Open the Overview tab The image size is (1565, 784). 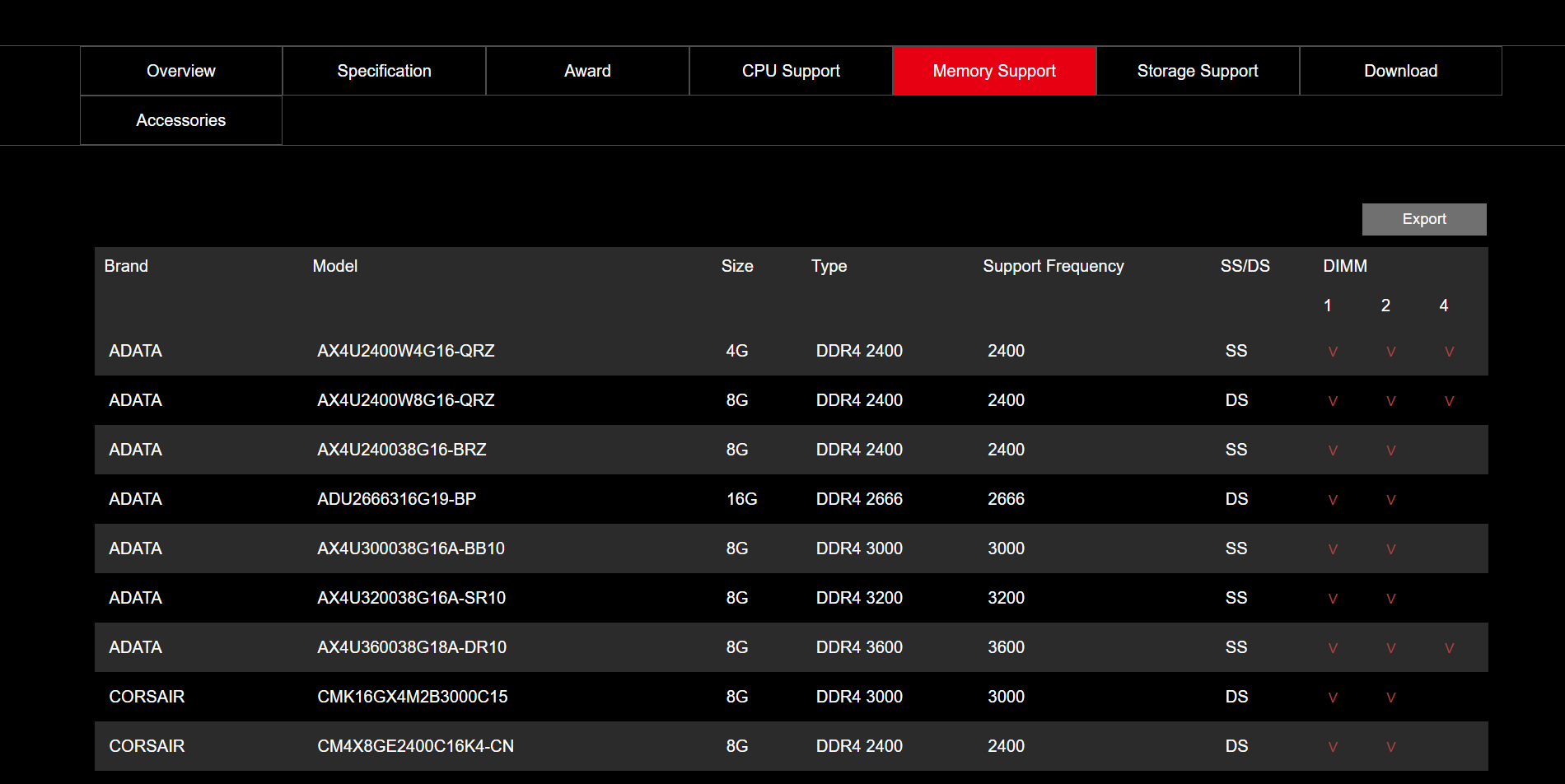click(181, 71)
